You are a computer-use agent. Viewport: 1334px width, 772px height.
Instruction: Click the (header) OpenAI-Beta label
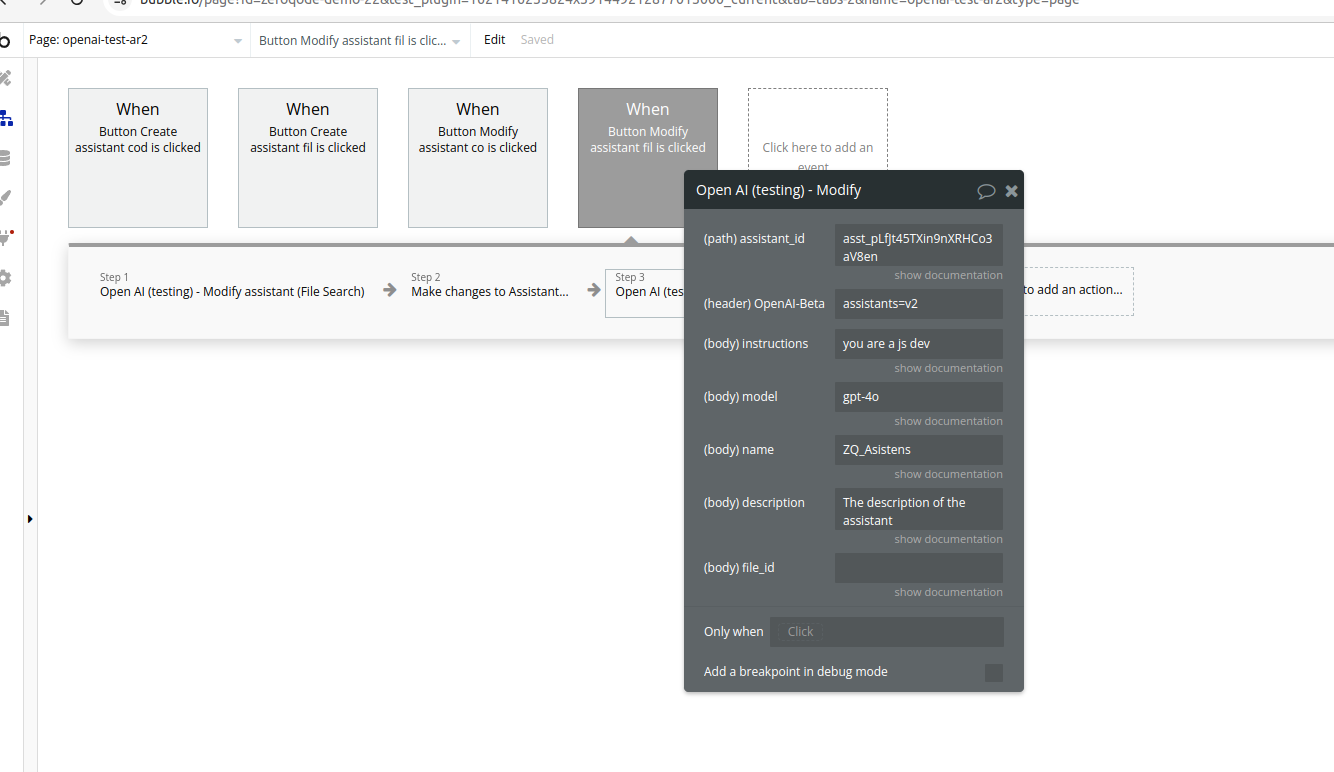point(764,303)
